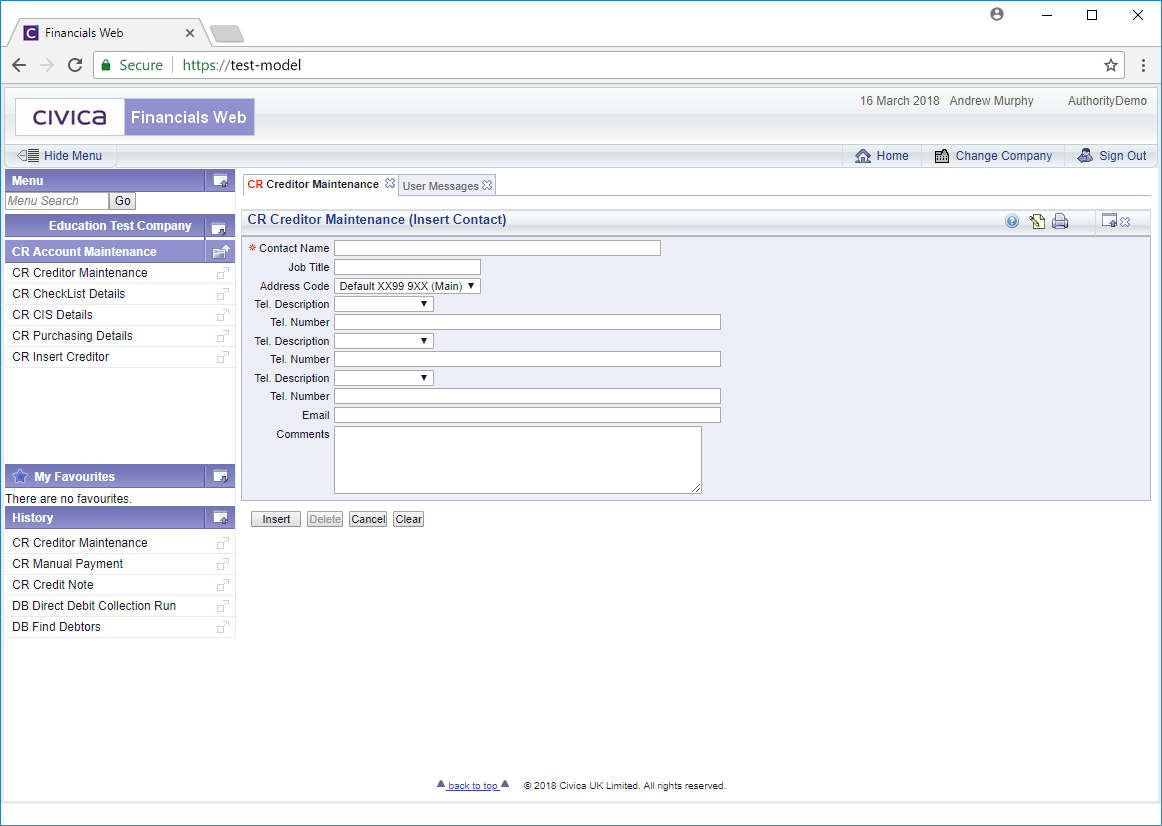Focus the Contact Name field
The width and height of the screenshot is (1162, 826).
point(497,248)
